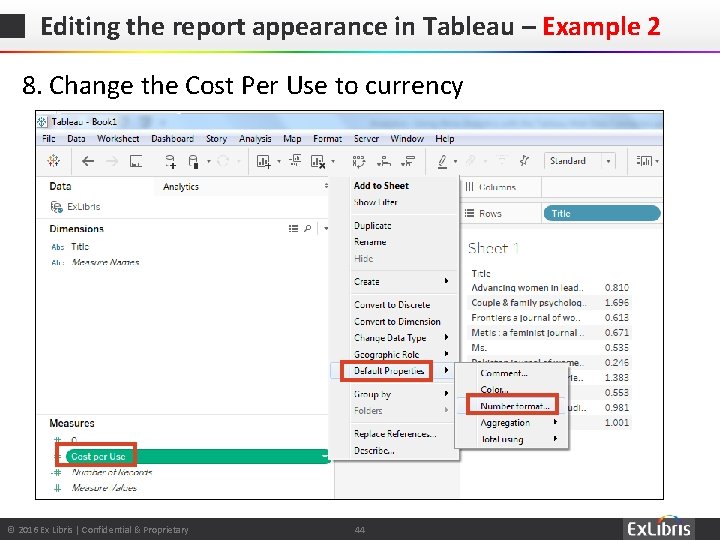Image resolution: width=720 pixels, height=540 pixels.
Task: Click the Paste data source cylinder icon
Action: click(x=193, y=162)
